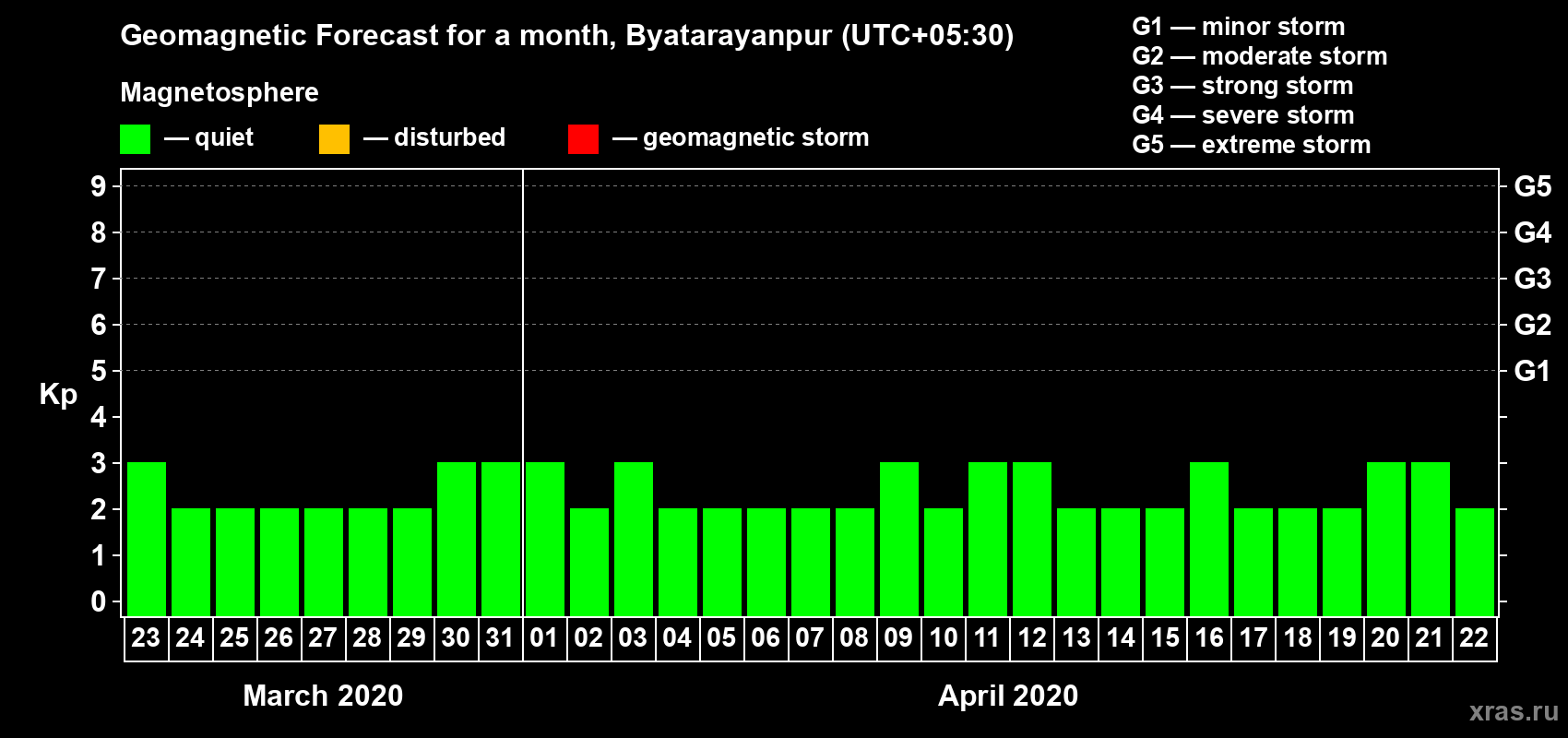Click the date cell labeled 21
Image resolution: width=1568 pixels, height=738 pixels.
click(1430, 638)
